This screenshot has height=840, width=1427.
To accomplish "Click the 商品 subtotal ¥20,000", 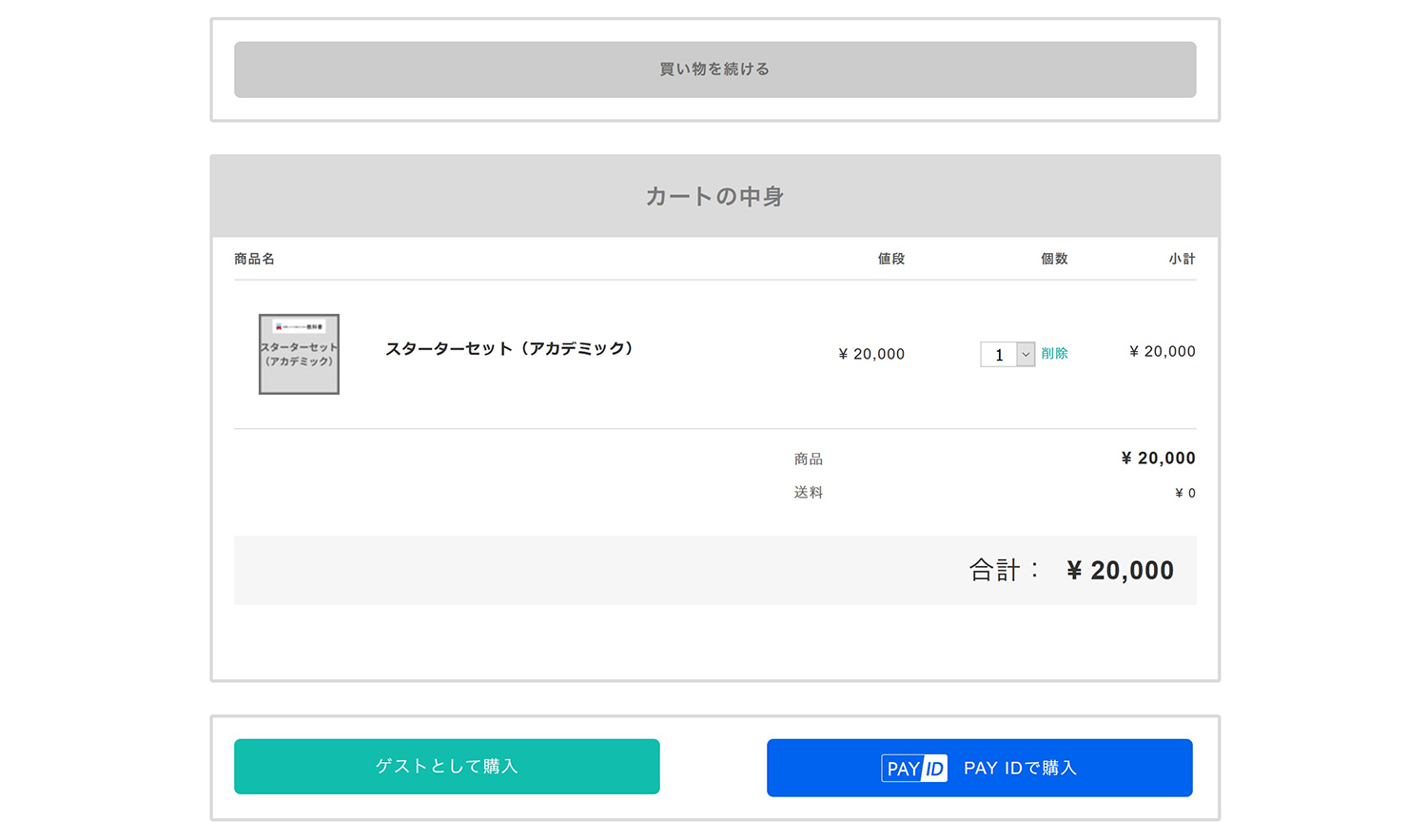I will (1157, 458).
